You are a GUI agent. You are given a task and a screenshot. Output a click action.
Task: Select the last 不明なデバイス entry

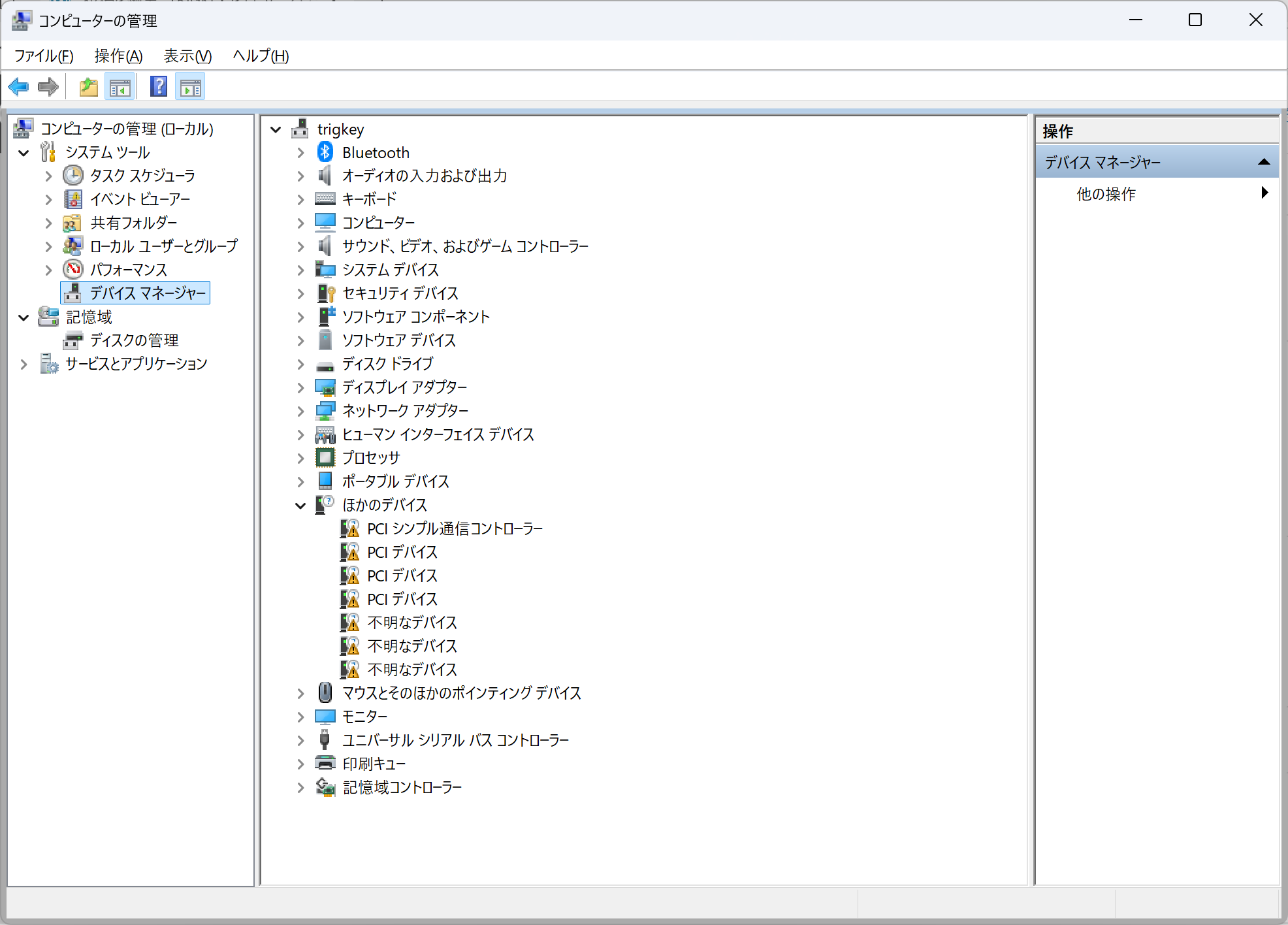point(412,670)
